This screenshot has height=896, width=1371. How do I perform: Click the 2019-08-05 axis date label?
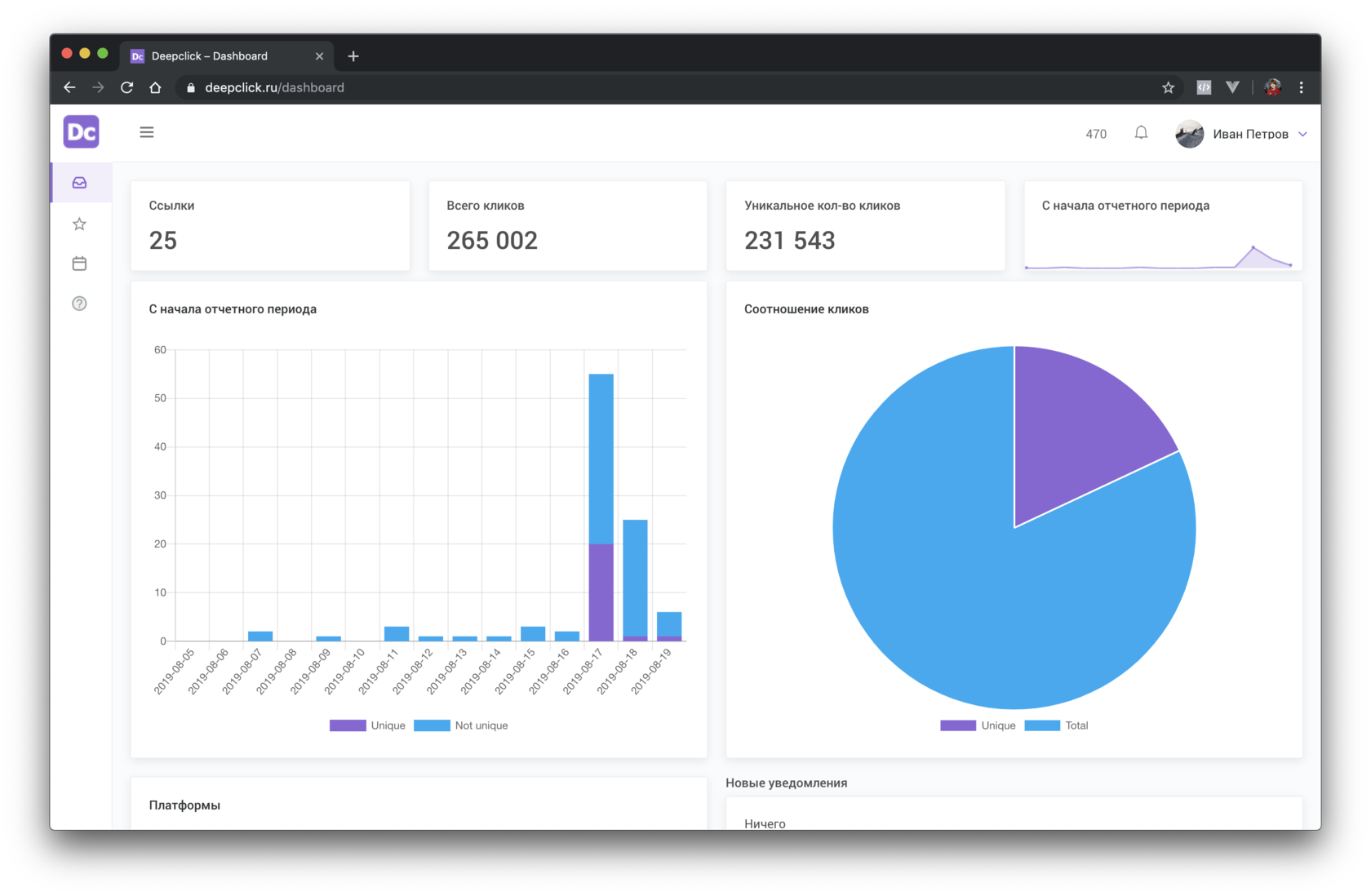175,672
